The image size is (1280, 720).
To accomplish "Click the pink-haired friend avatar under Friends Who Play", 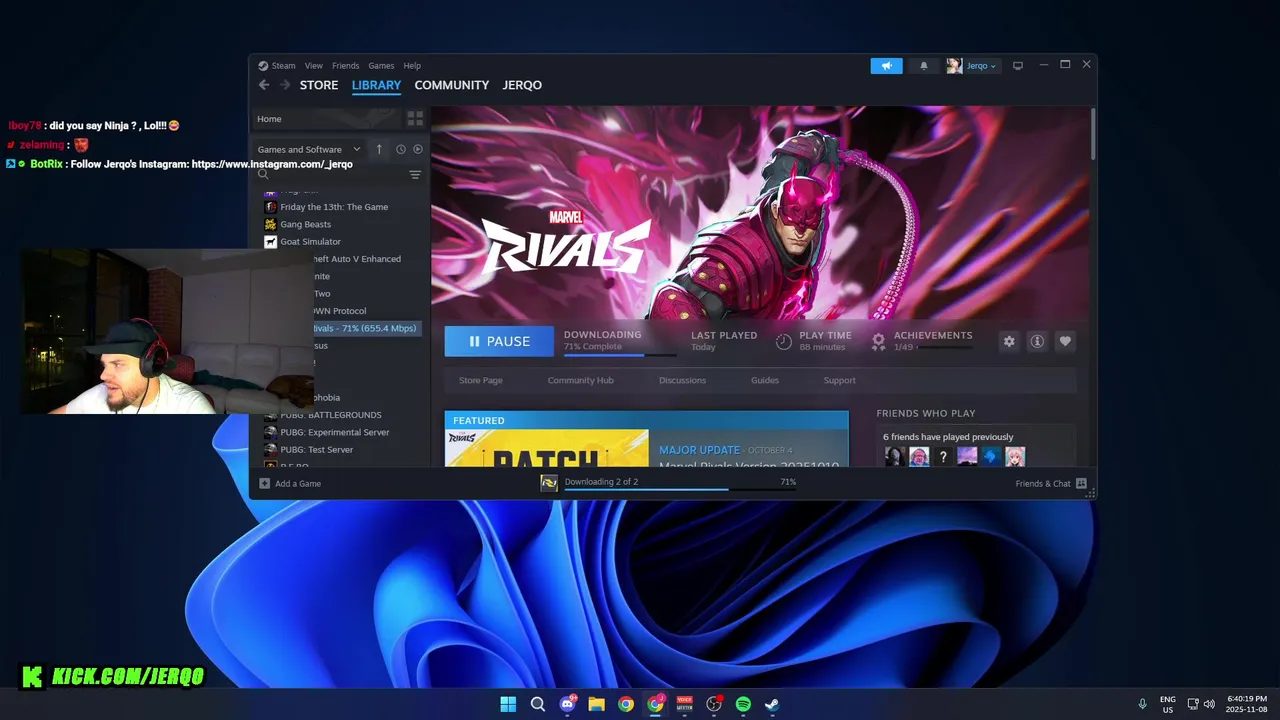I will 1015,457.
